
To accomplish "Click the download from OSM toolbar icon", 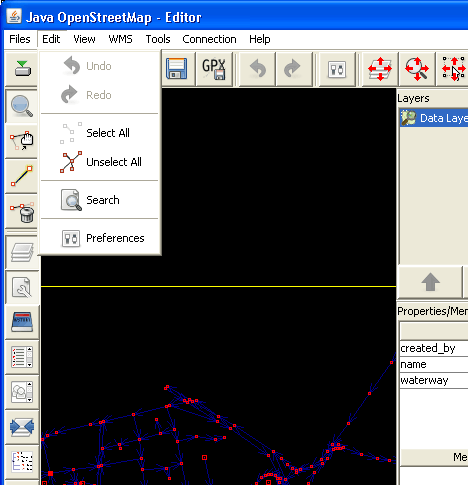I will (22, 69).
